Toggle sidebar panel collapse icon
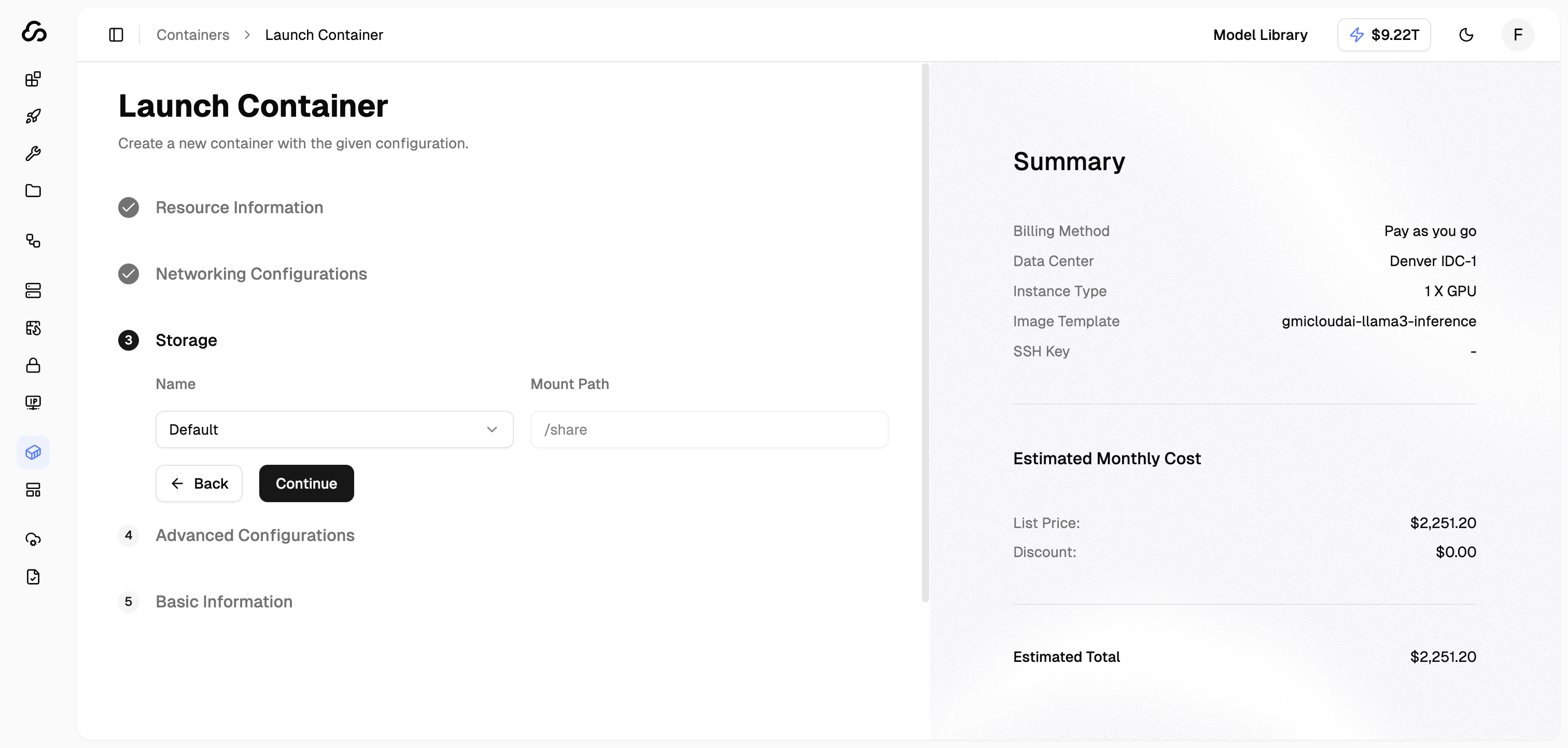 [116, 35]
